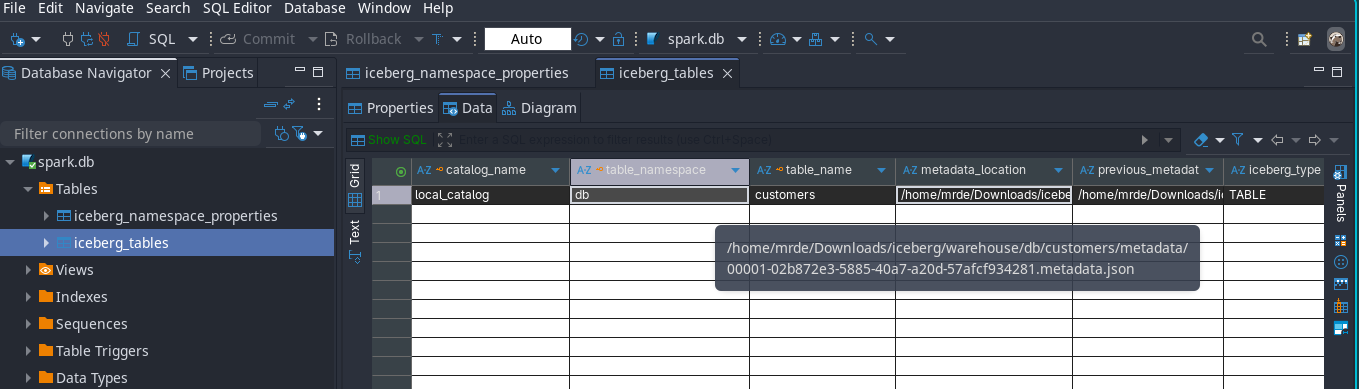Select Data Types in navigator tree
1359x389 pixels.
click(91, 378)
